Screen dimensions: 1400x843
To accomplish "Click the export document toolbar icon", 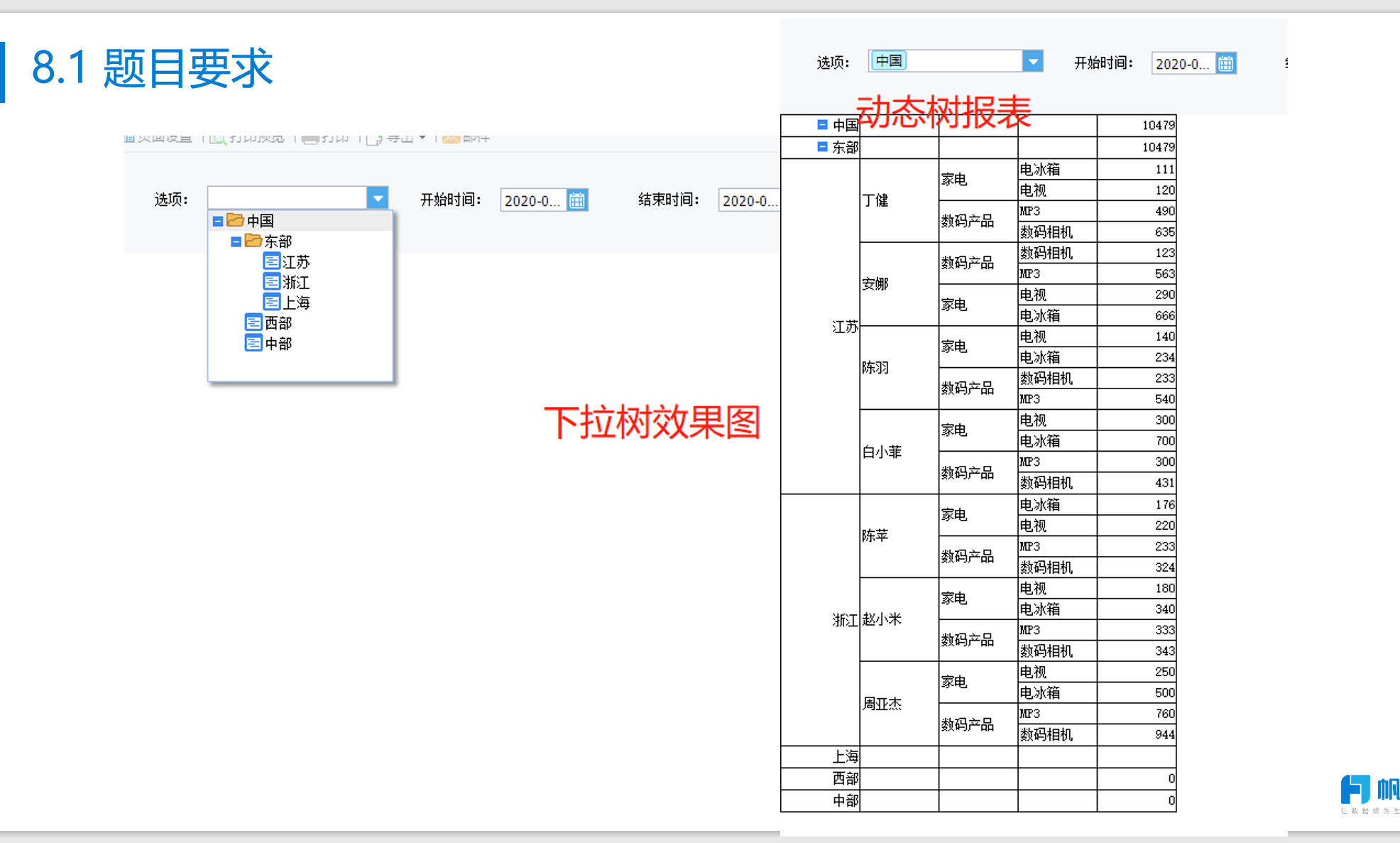I will point(374,138).
